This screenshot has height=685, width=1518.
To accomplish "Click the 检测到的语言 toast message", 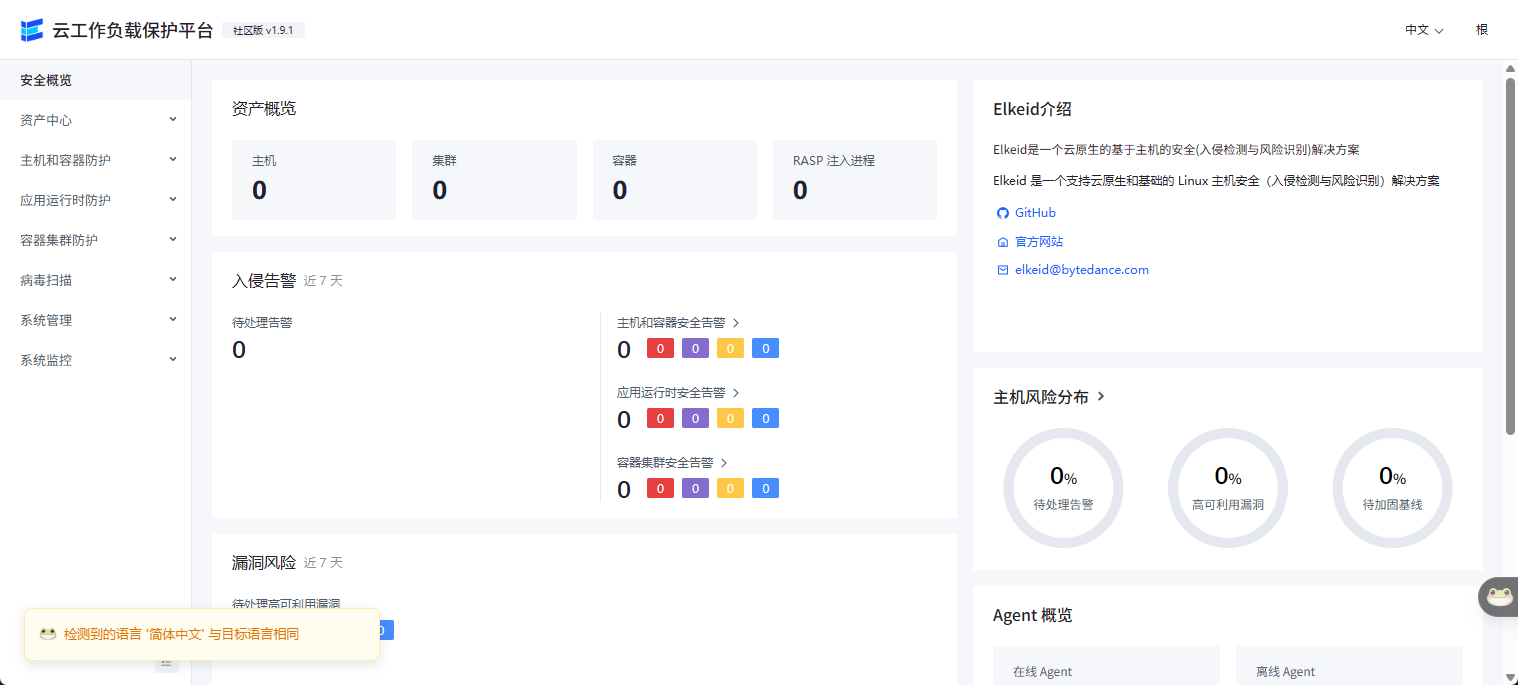I will [202, 634].
